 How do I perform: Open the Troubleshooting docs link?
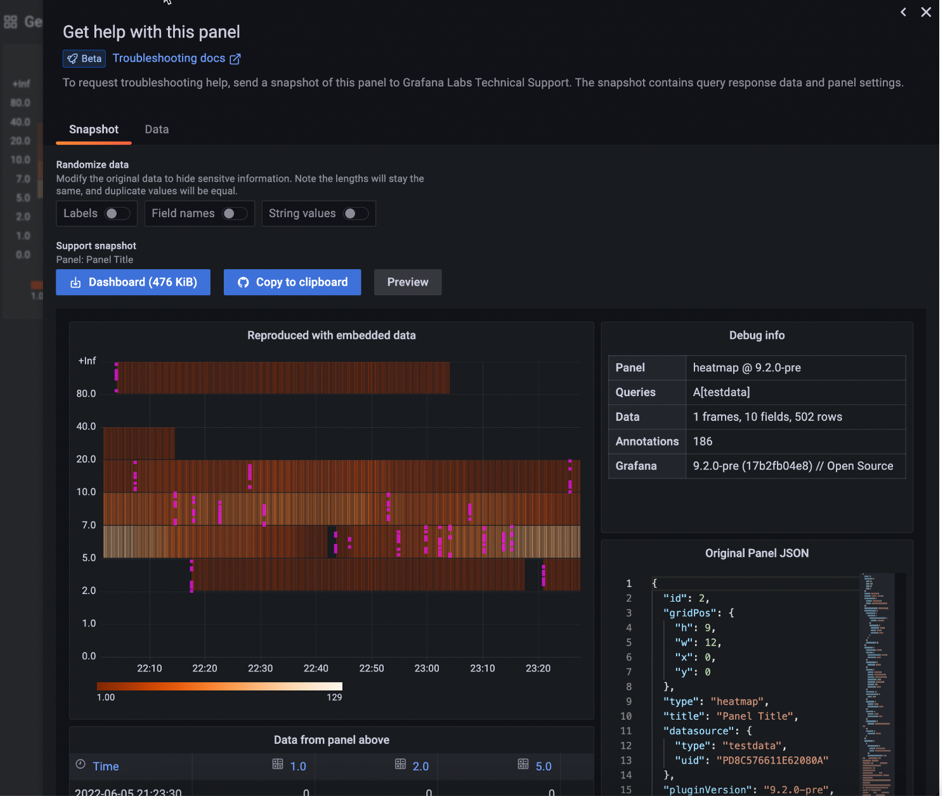(x=168, y=59)
